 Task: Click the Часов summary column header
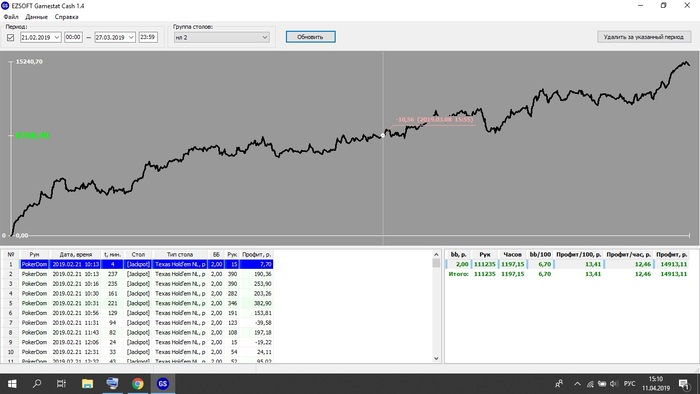pos(512,254)
